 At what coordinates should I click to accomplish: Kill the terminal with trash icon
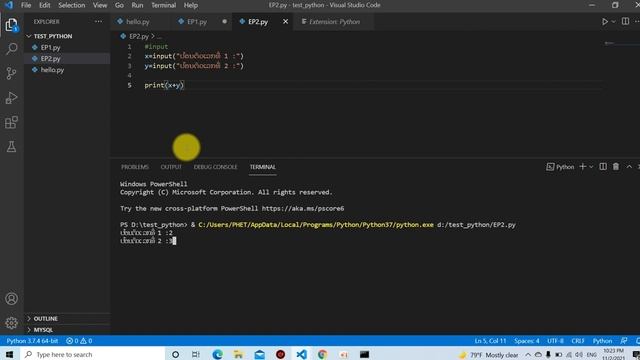click(x=616, y=167)
